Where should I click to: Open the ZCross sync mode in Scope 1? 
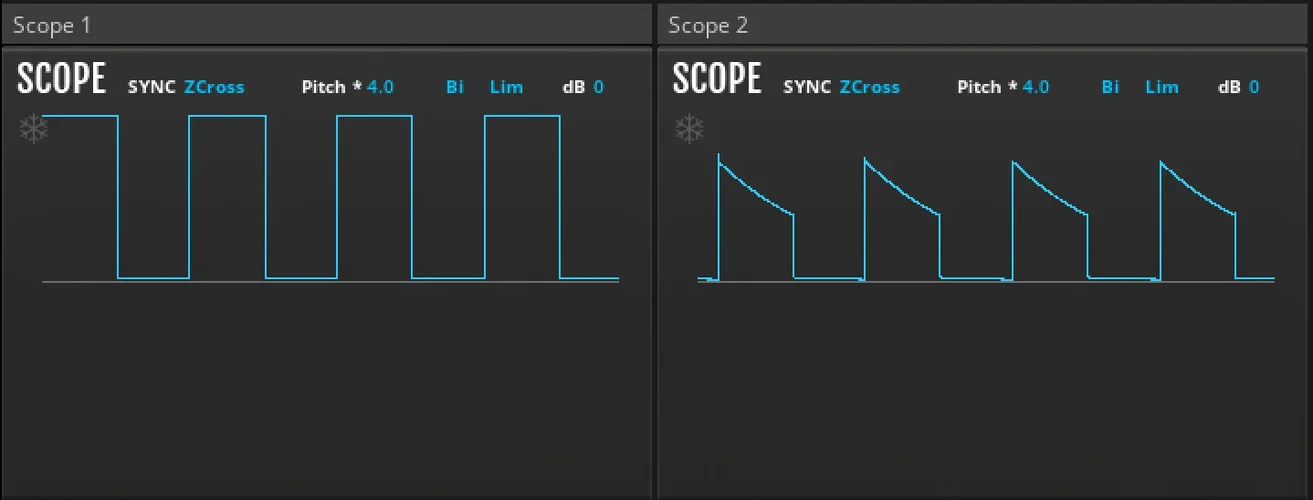coord(214,87)
